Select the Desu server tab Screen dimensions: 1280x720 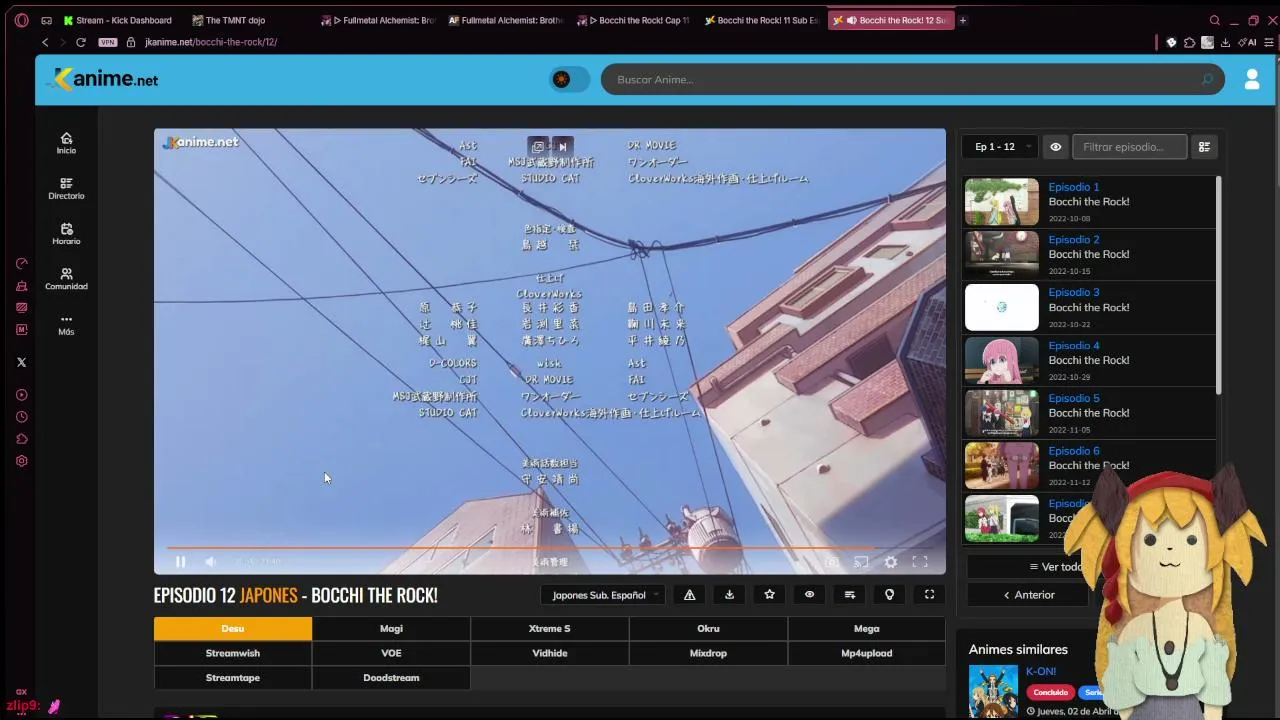click(x=233, y=628)
